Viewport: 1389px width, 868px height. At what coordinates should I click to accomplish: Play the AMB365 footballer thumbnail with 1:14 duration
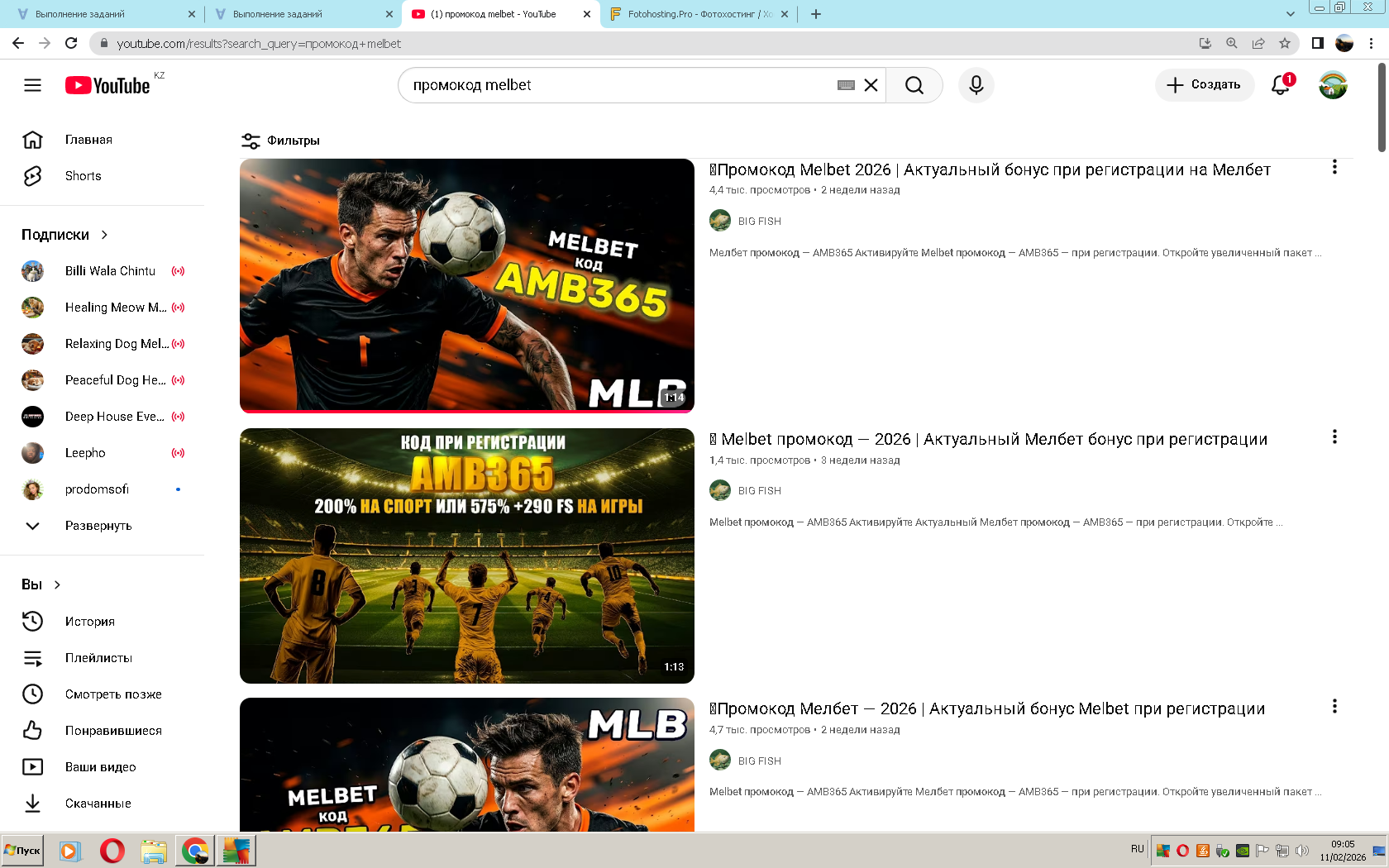[467, 285]
